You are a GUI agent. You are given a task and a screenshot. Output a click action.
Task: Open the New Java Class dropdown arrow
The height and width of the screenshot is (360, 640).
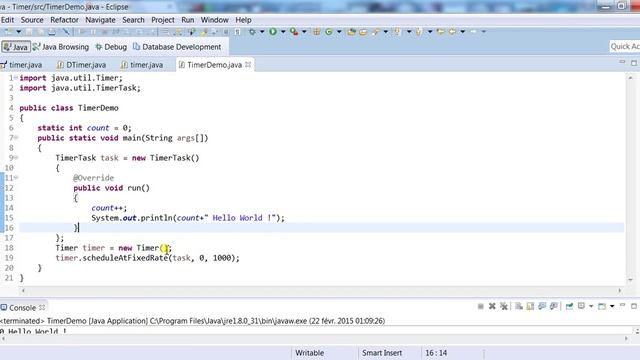click(339, 31)
